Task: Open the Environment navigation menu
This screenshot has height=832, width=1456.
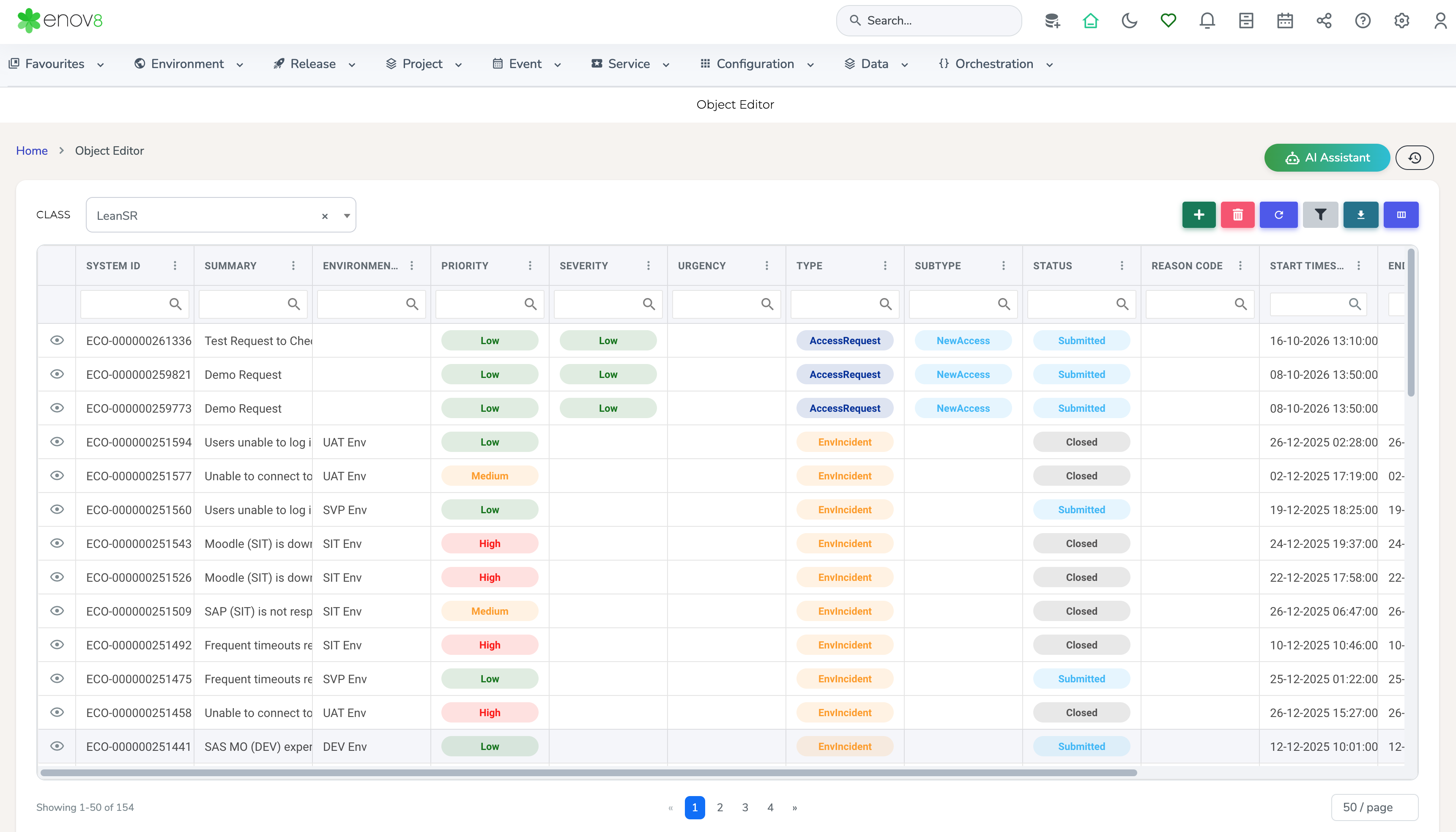Action: pyautogui.click(x=189, y=64)
